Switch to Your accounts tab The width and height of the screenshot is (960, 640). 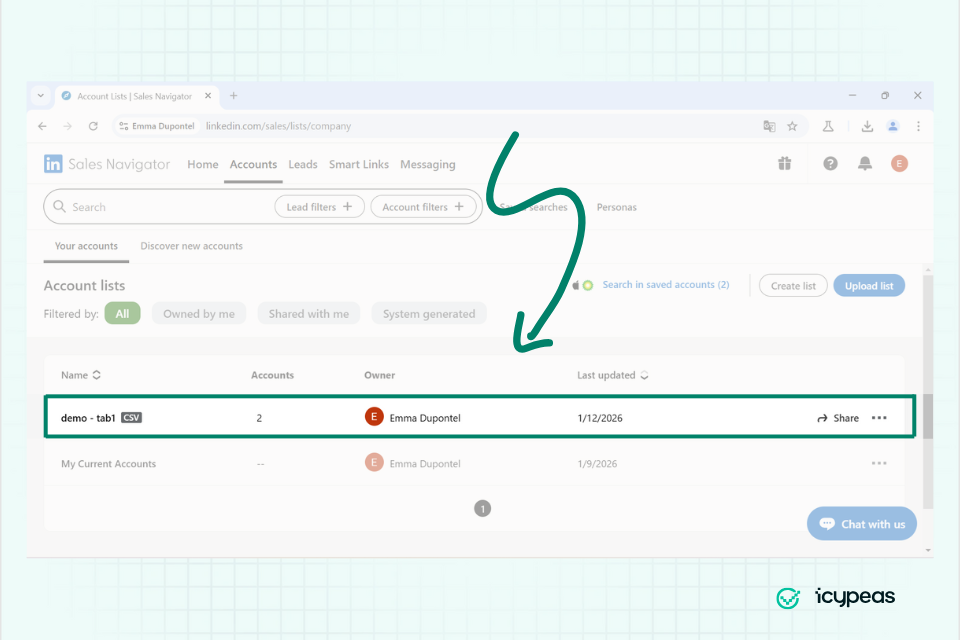click(x=86, y=246)
